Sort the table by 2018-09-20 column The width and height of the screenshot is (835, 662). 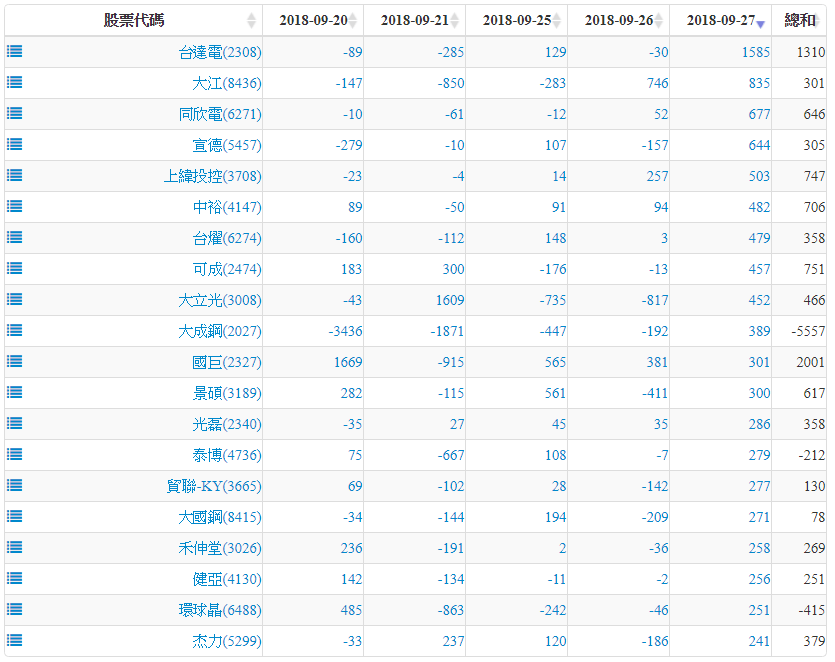(313, 21)
